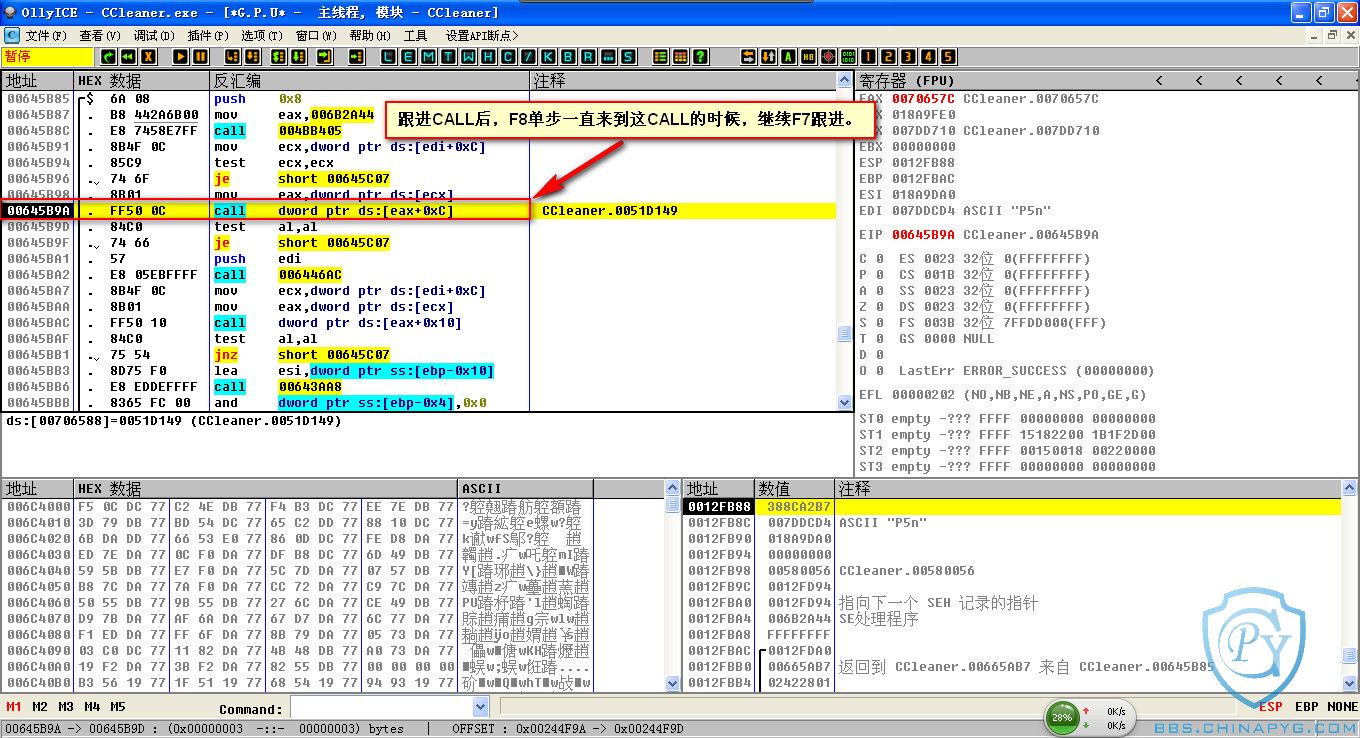Open CPU window with C icon

point(508,57)
